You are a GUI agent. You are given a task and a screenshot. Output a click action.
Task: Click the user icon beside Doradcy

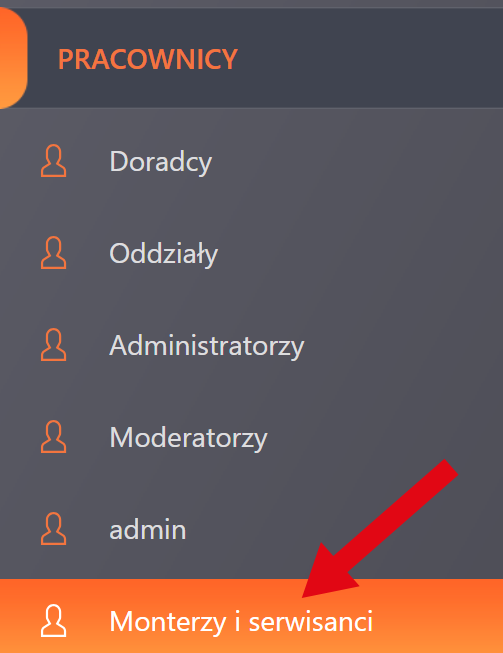click(x=53, y=161)
